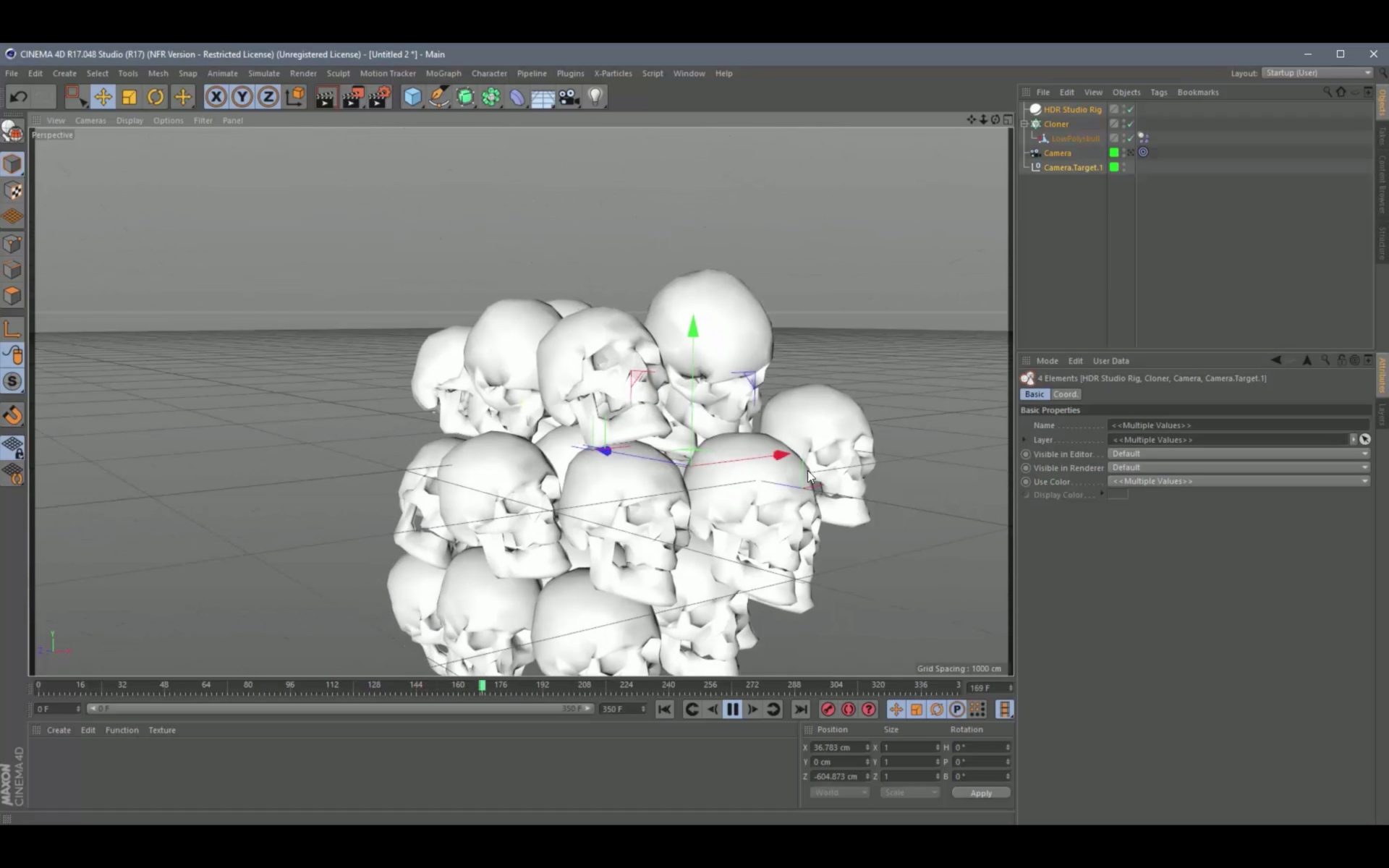Click the Floor environment icon
This screenshot has width=1389, height=868.
click(x=543, y=97)
